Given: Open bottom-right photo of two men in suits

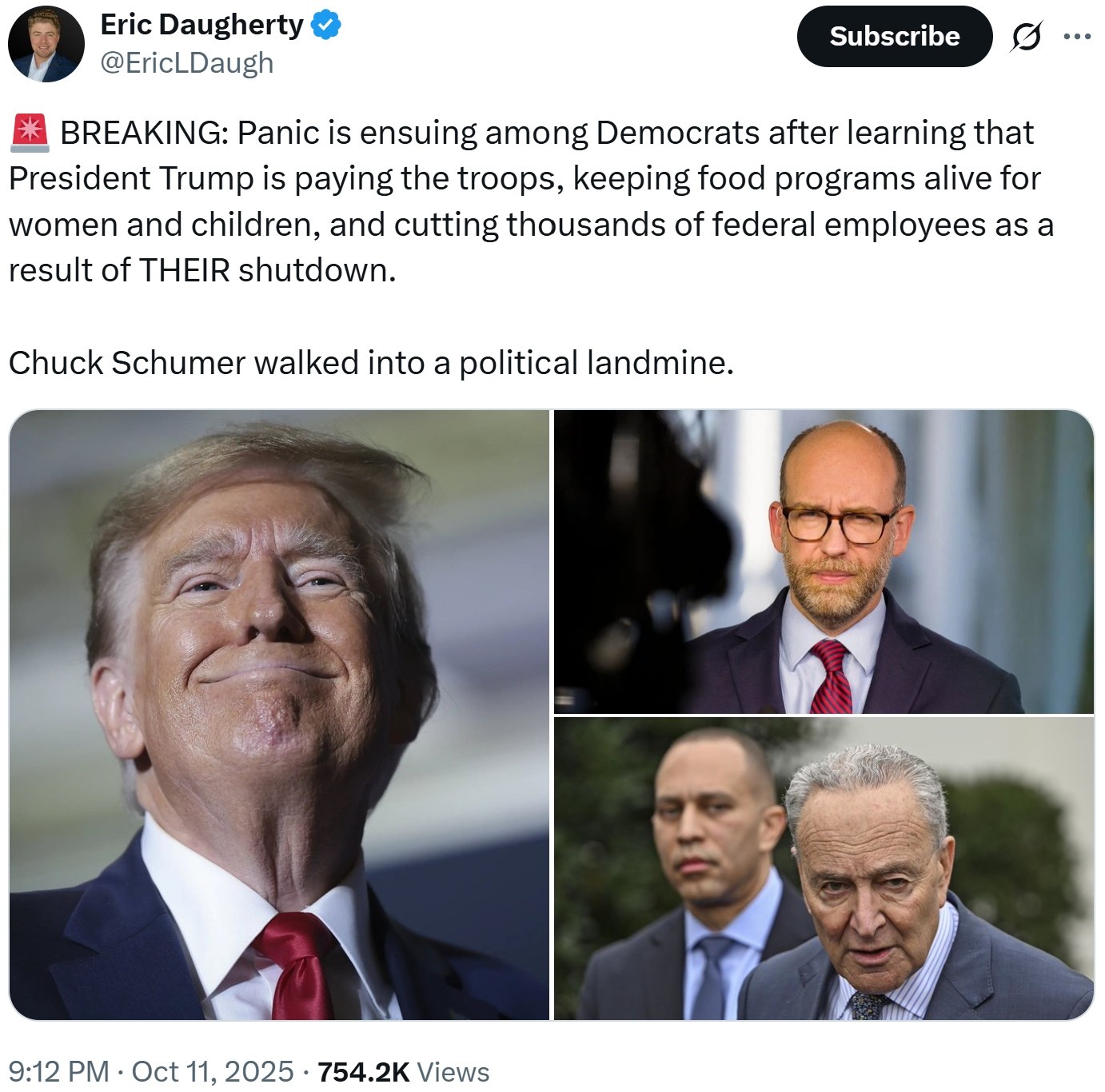Looking at the screenshot, I should [x=824, y=869].
